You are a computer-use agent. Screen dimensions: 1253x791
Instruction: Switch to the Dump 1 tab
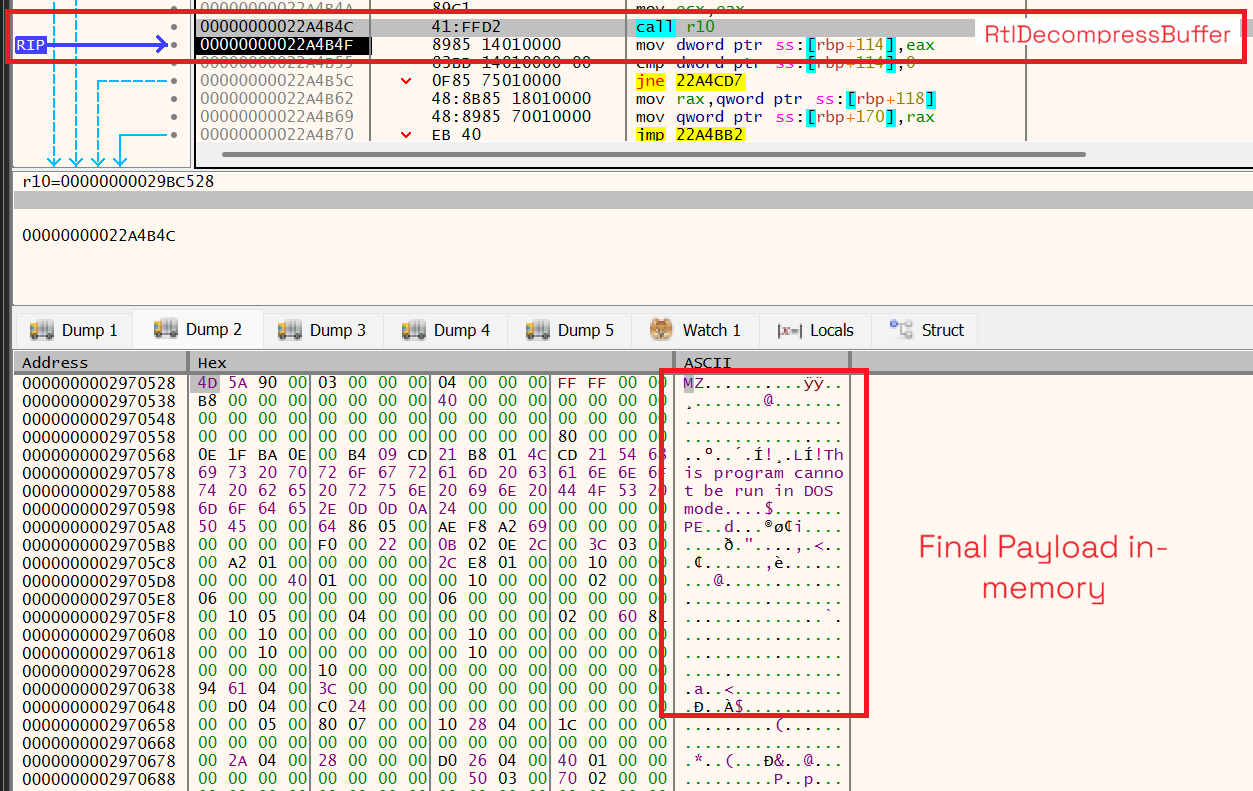coord(74,330)
